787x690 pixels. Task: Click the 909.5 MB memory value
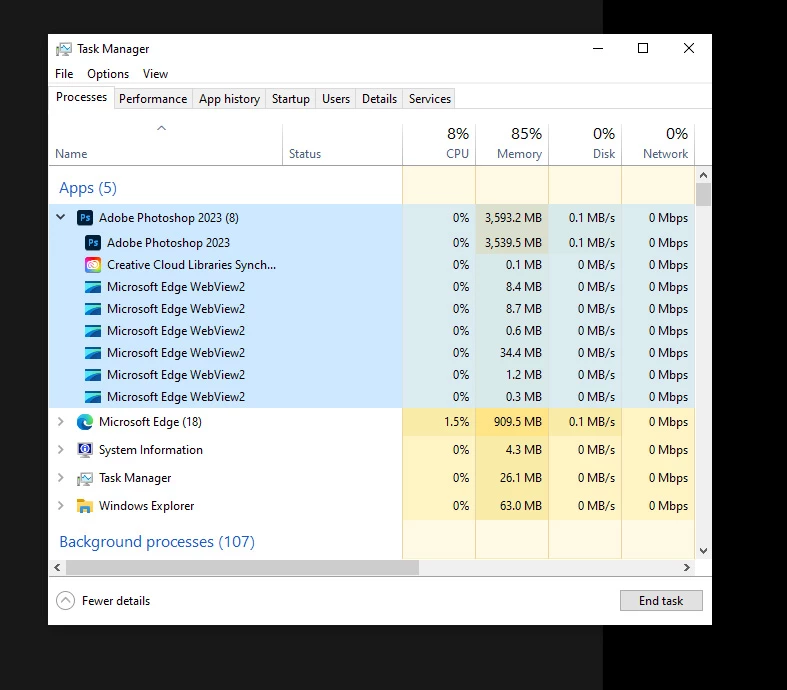517,422
